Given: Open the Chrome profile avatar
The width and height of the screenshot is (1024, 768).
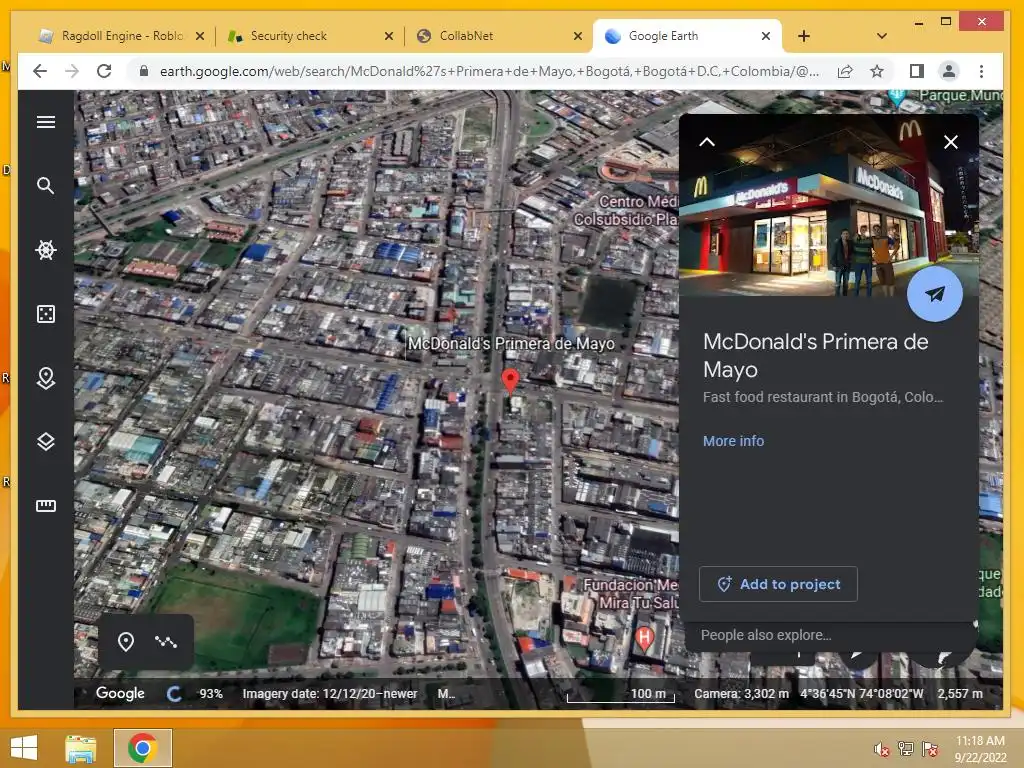Looking at the screenshot, I should point(948,71).
